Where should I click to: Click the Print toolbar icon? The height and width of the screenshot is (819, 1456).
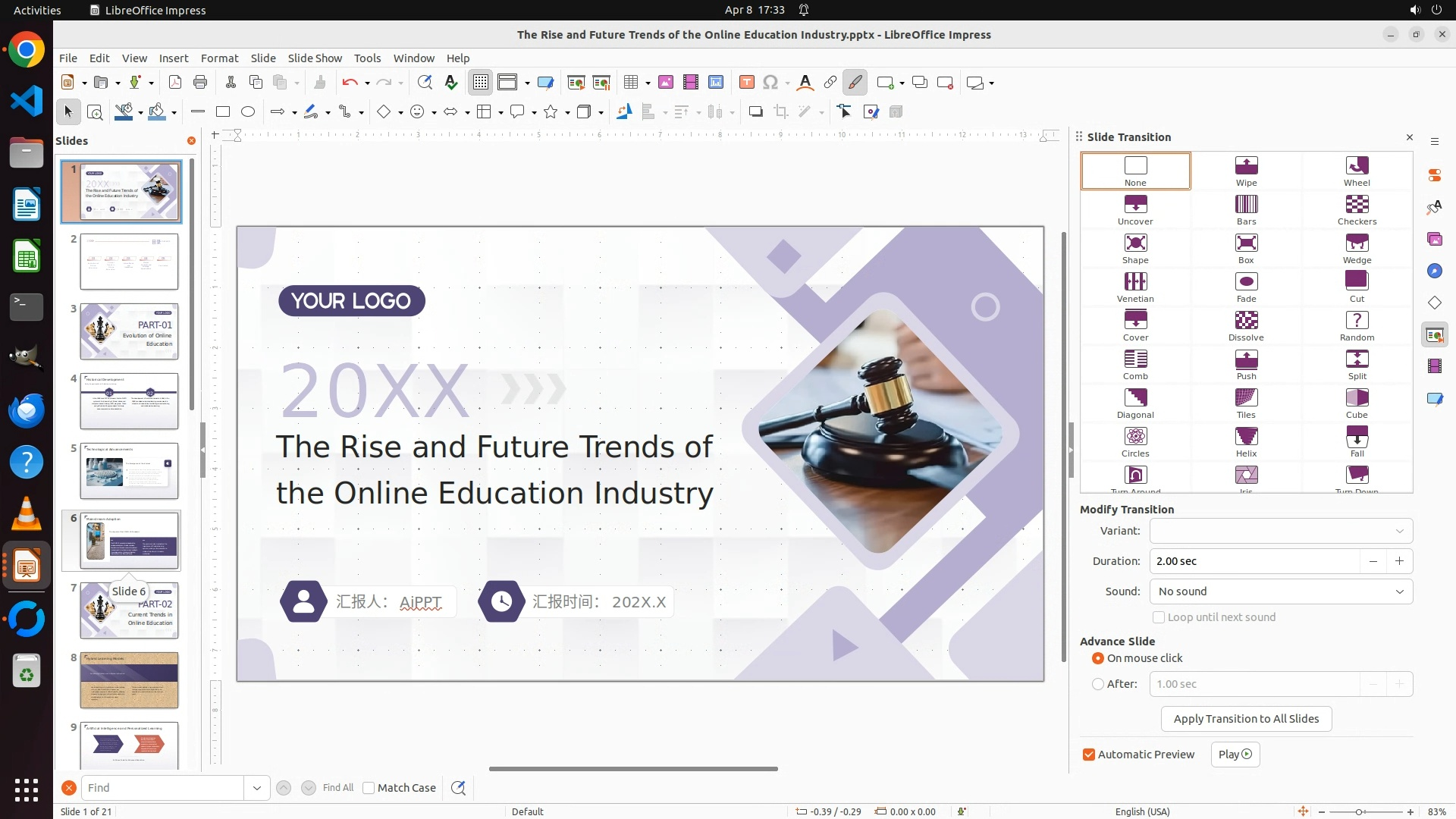(x=200, y=83)
